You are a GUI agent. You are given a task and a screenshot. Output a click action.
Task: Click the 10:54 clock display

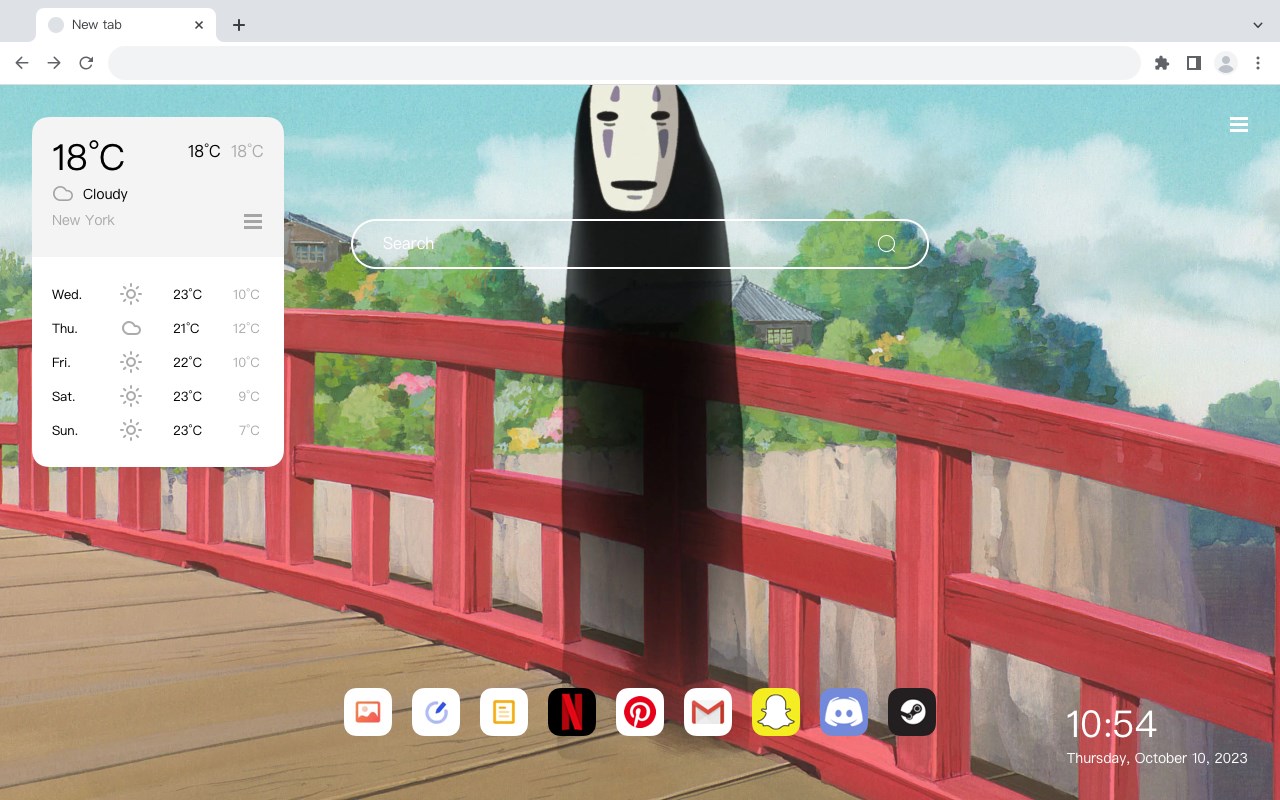tap(1111, 724)
